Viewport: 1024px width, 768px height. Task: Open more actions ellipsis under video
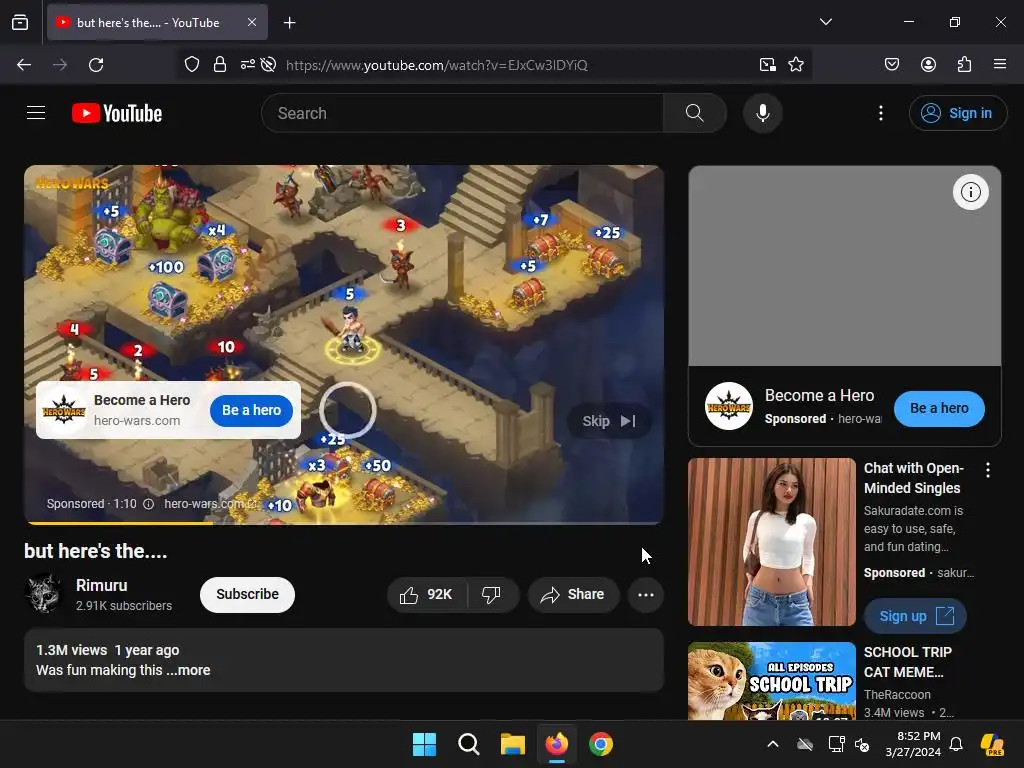[645, 595]
